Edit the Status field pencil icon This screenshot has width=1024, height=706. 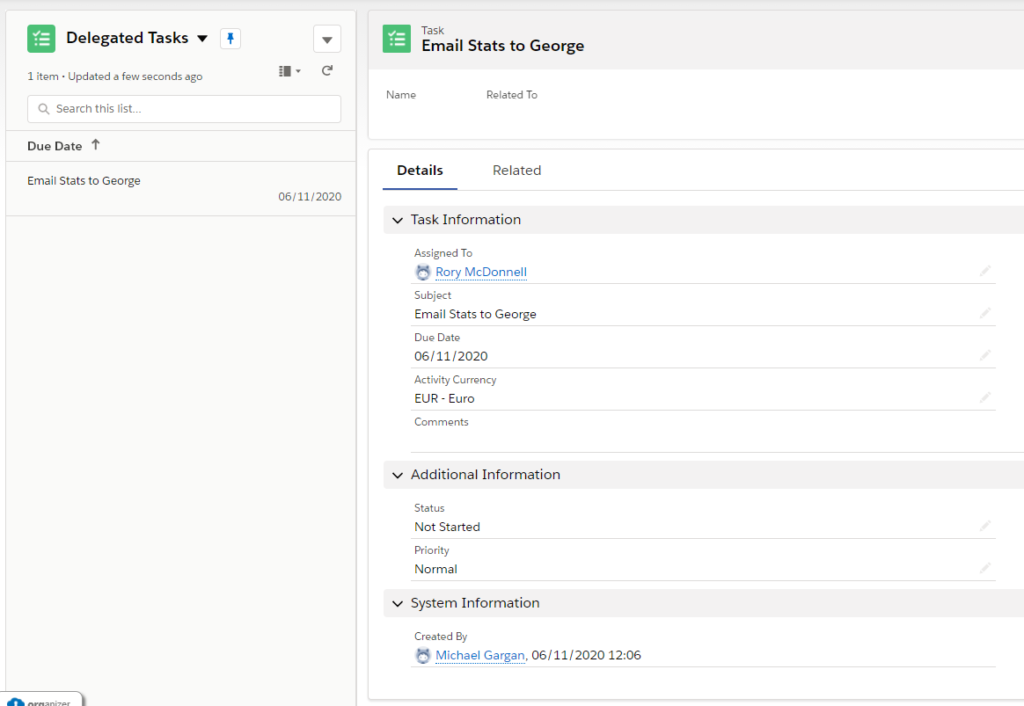pos(985,526)
